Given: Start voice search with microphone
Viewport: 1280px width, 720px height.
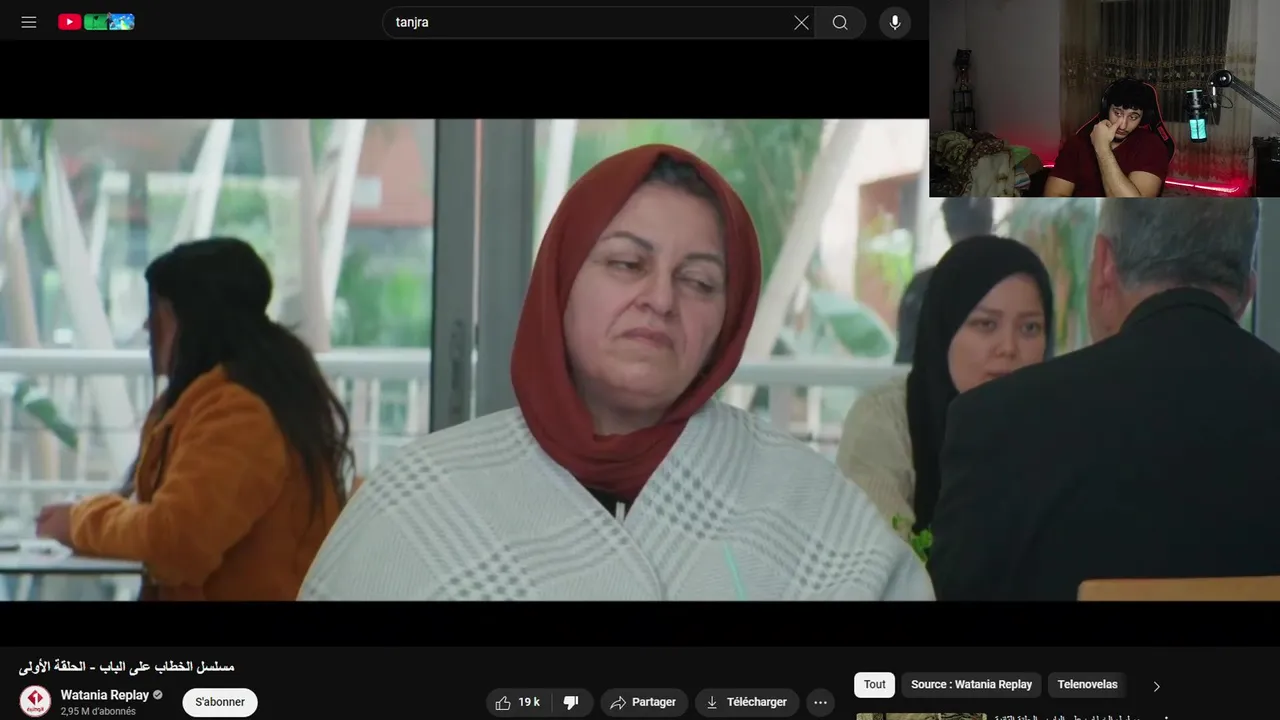Looking at the screenshot, I should (x=895, y=22).
